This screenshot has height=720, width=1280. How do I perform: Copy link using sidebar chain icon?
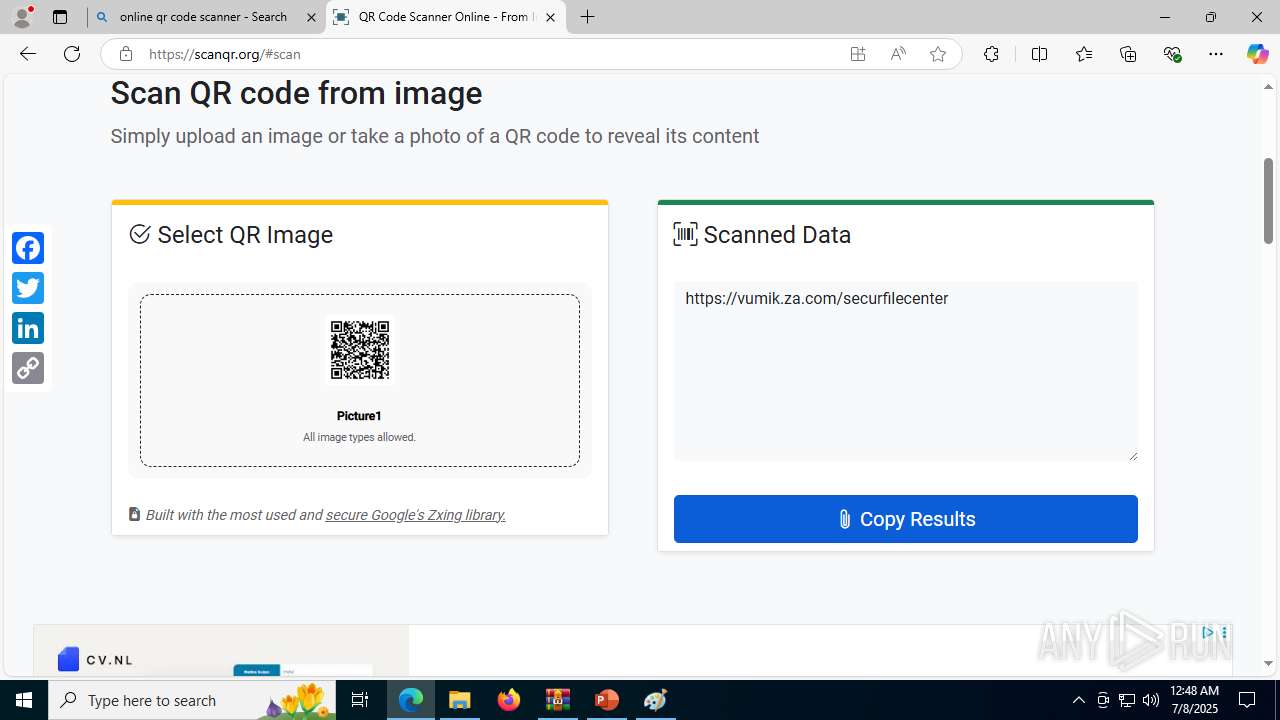28,368
